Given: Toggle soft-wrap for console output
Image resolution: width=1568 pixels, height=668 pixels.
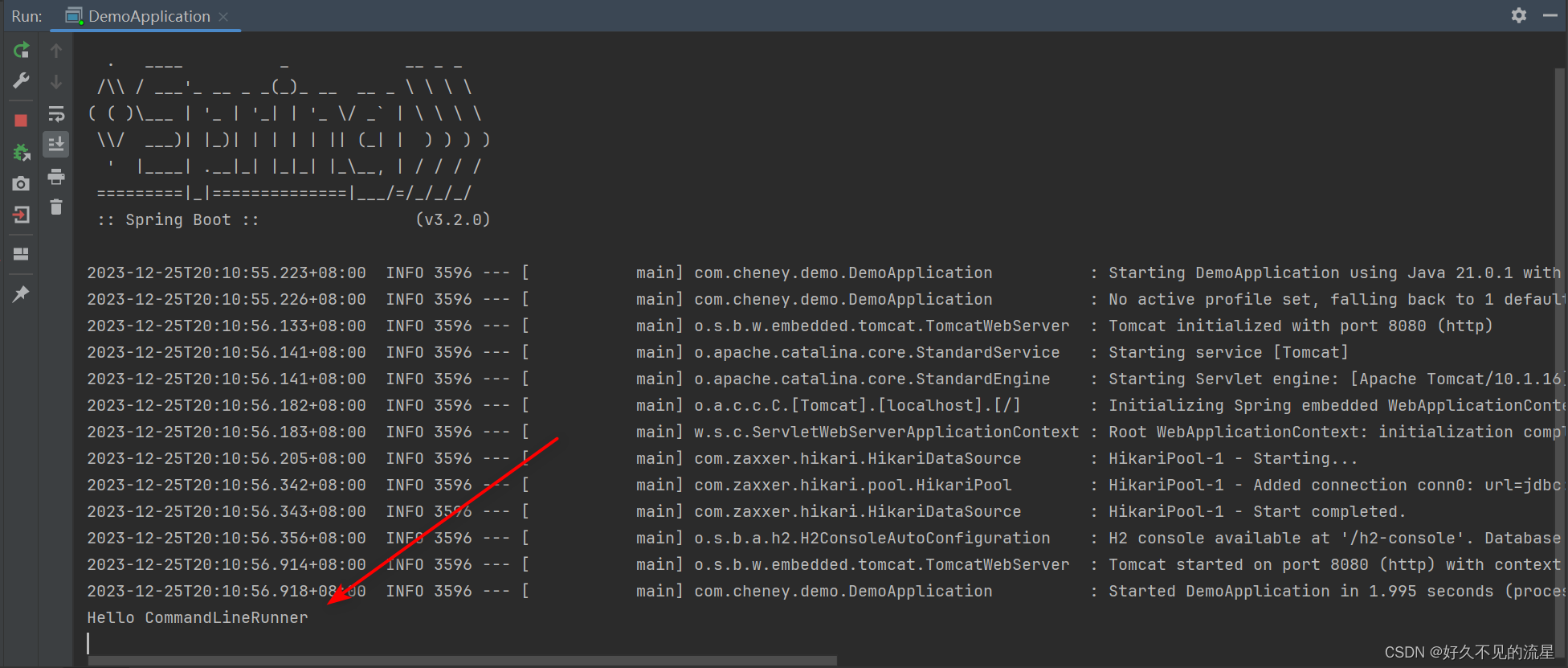Looking at the screenshot, I should click(56, 113).
